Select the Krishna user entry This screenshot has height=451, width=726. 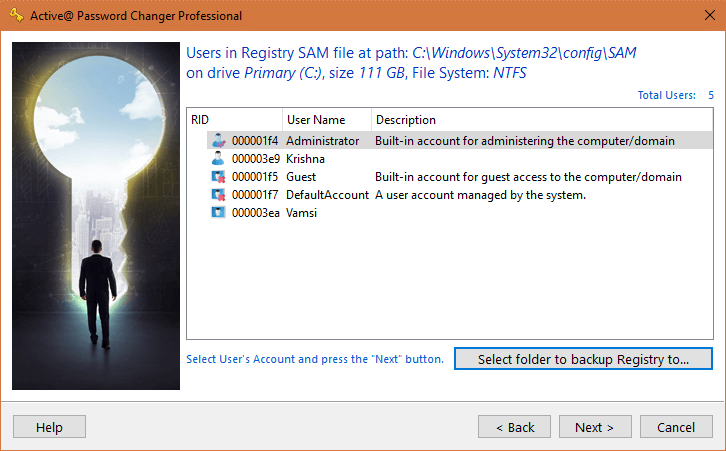point(305,159)
